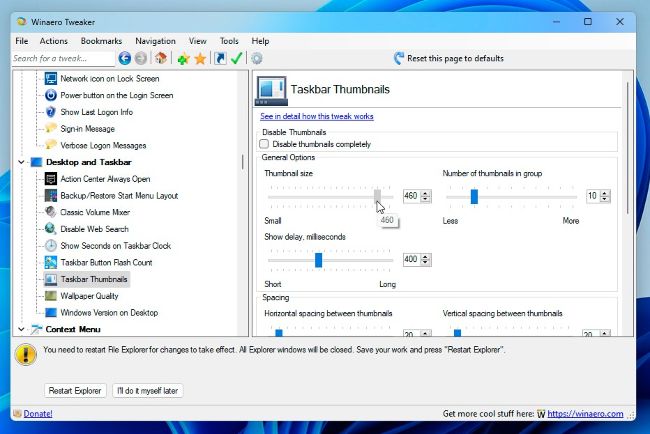This screenshot has height=434, width=650.
Task: Click the Search for a tweak field
Action: (x=63, y=58)
